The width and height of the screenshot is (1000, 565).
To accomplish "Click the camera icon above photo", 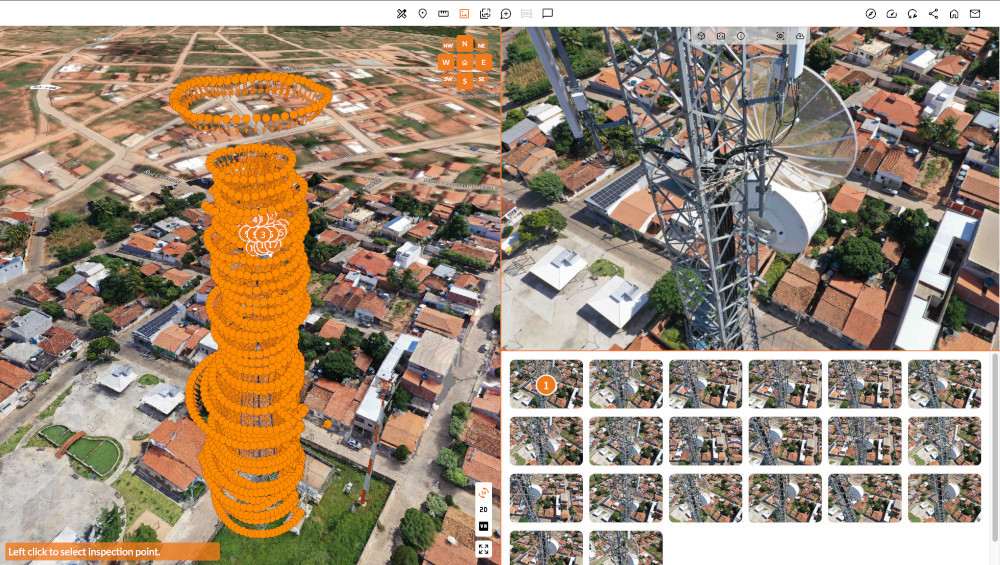I will point(721,36).
